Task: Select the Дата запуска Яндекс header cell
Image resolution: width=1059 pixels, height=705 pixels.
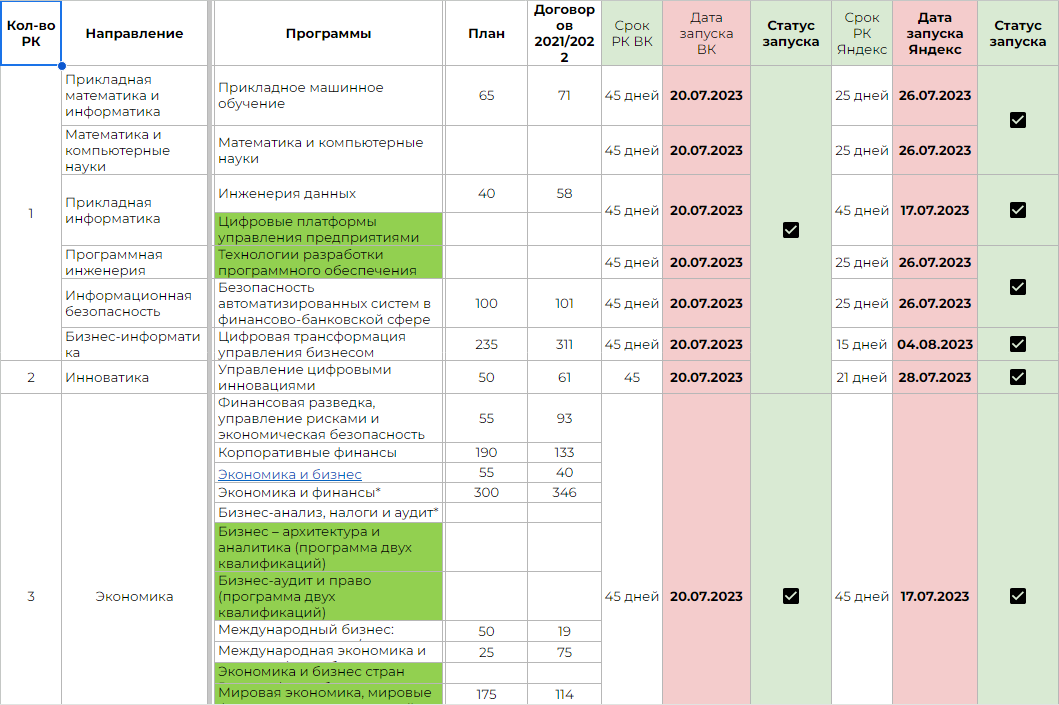Action: coord(934,33)
